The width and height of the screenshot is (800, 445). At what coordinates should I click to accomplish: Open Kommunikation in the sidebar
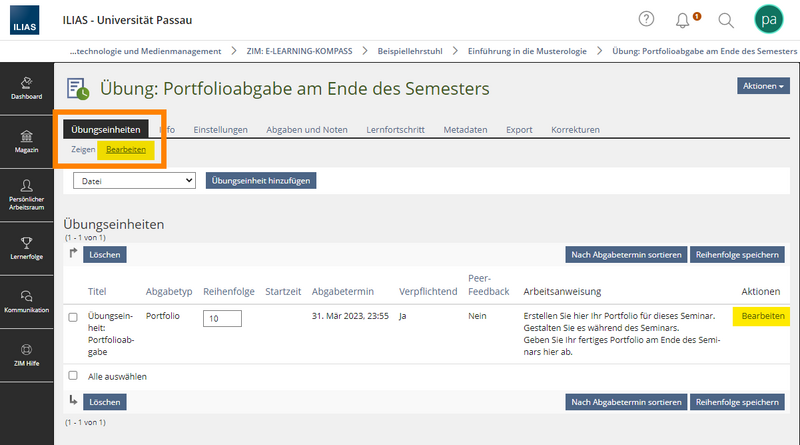point(26,300)
